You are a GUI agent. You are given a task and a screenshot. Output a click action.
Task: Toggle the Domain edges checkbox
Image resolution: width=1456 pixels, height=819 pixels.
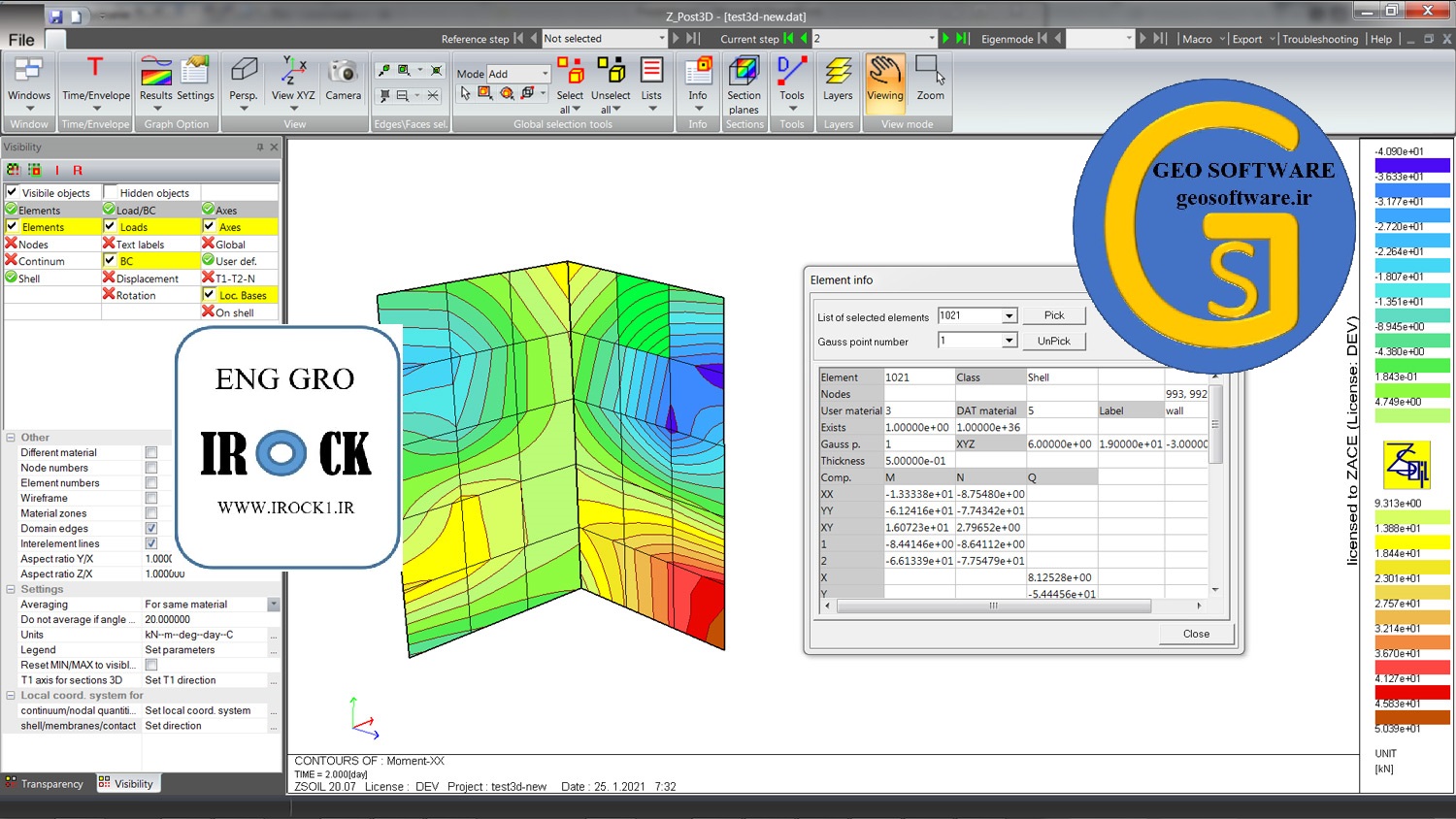[x=151, y=528]
